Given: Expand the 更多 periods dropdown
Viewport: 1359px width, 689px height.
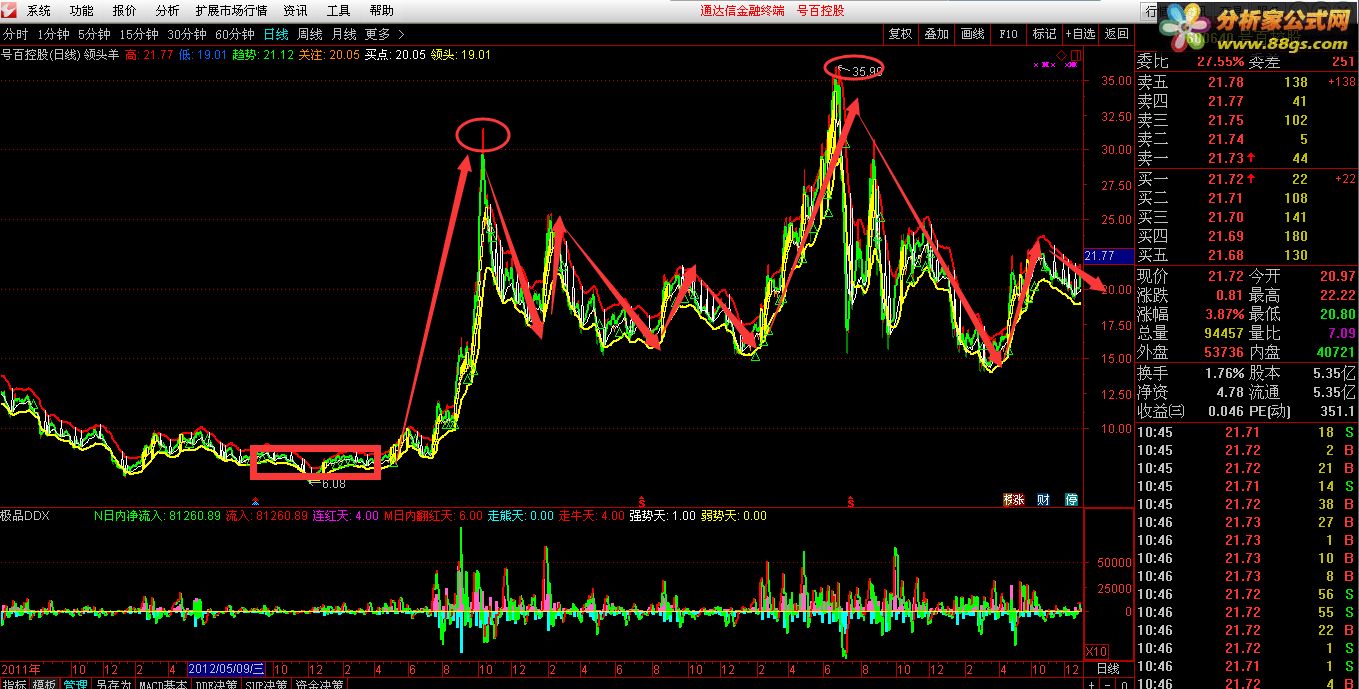Looking at the screenshot, I should 384,34.
